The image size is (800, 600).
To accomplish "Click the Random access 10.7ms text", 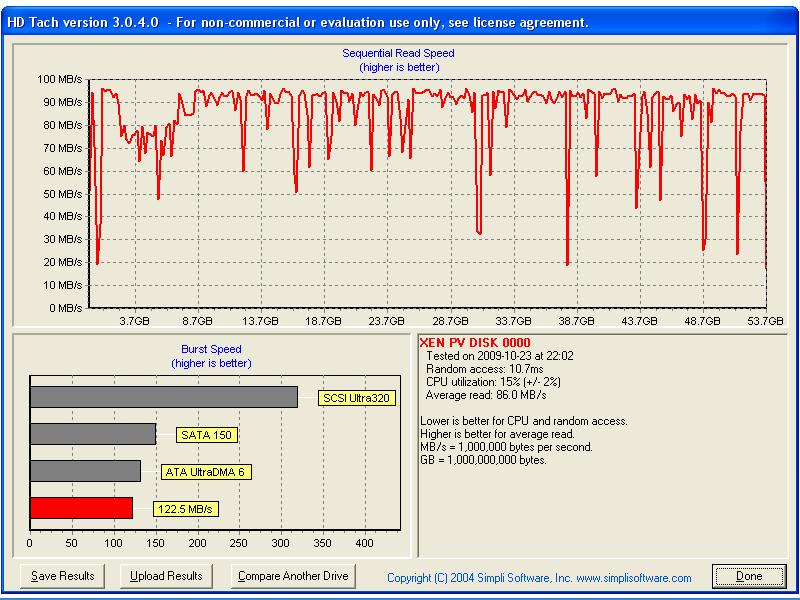I will (479, 369).
